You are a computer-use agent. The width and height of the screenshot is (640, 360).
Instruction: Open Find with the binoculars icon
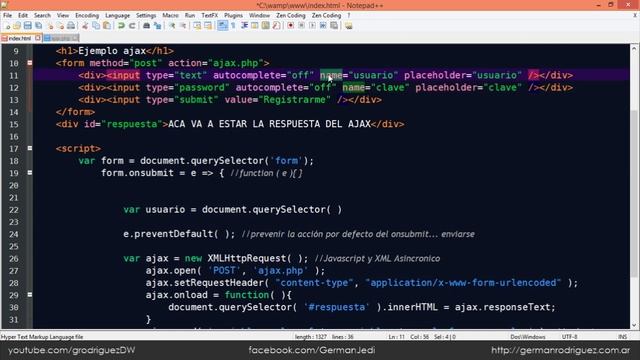click(x=146, y=26)
